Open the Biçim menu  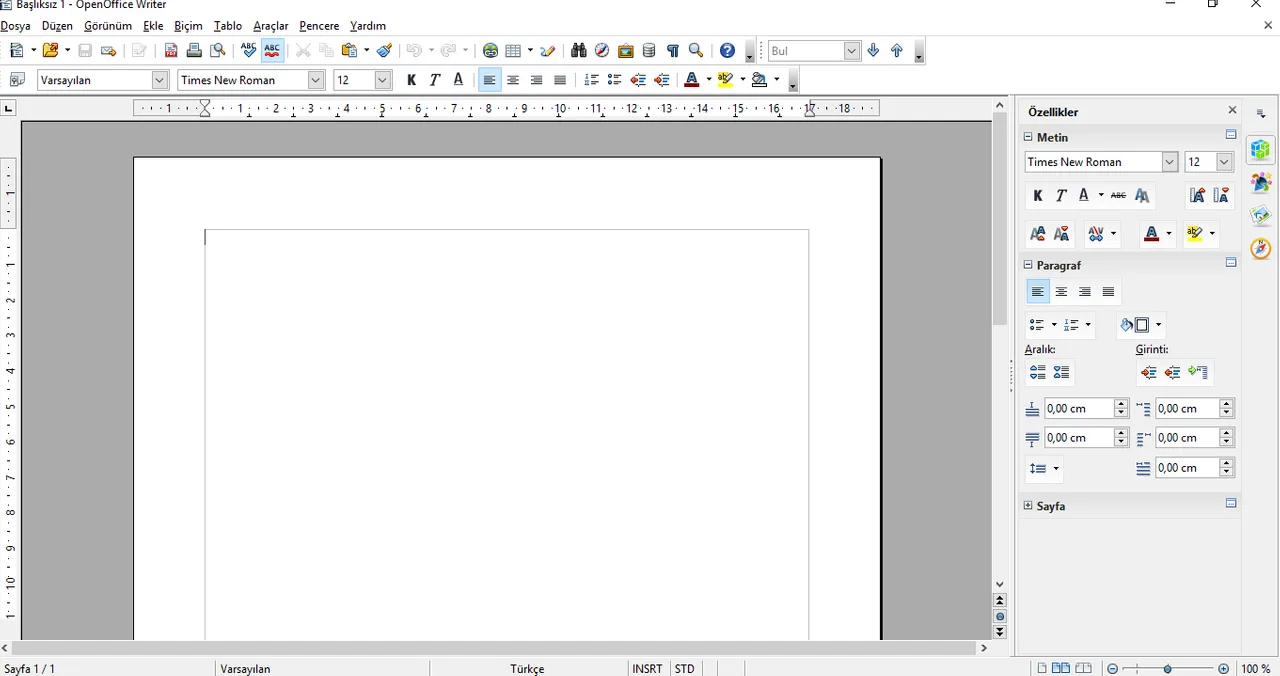pyautogui.click(x=188, y=26)
